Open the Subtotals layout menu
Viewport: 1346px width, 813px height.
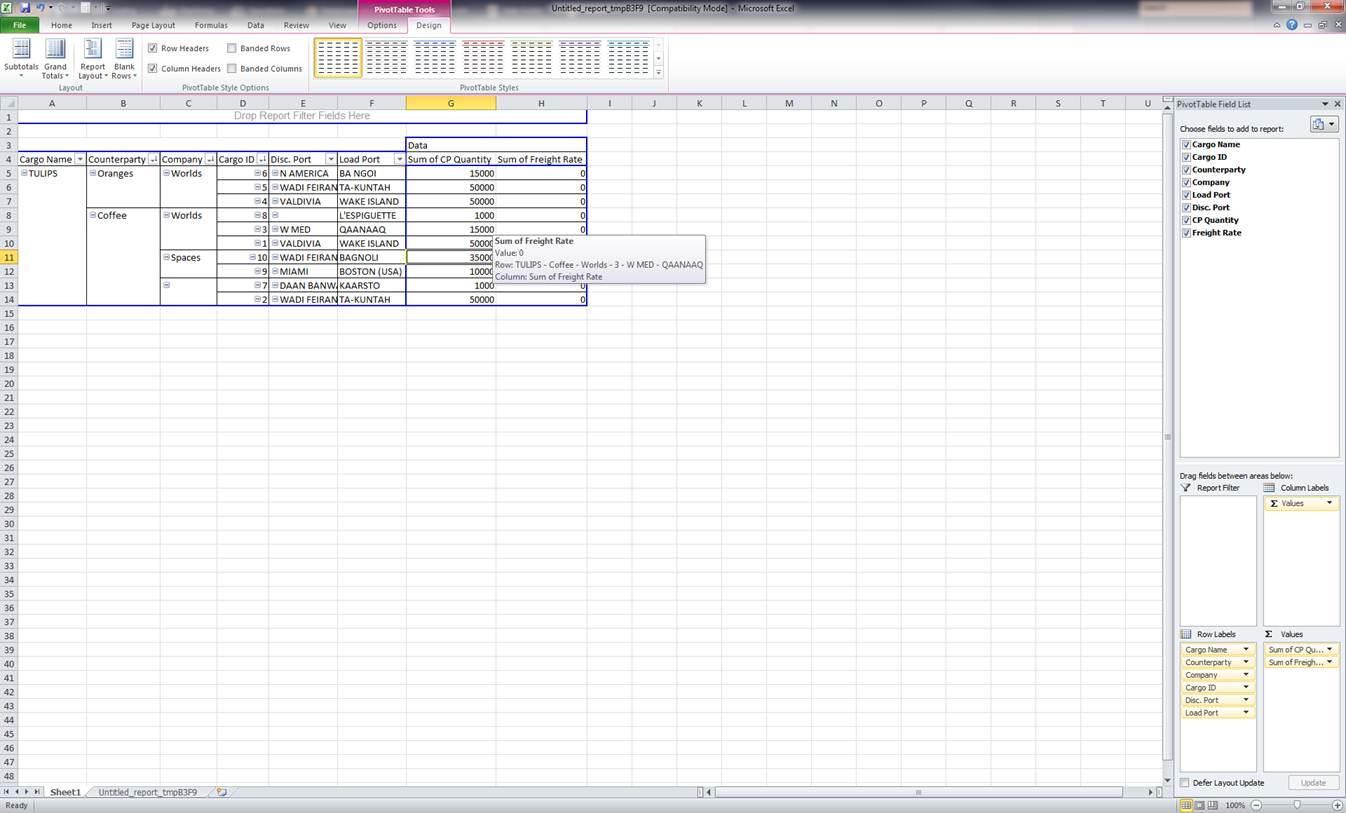(21, 59)
